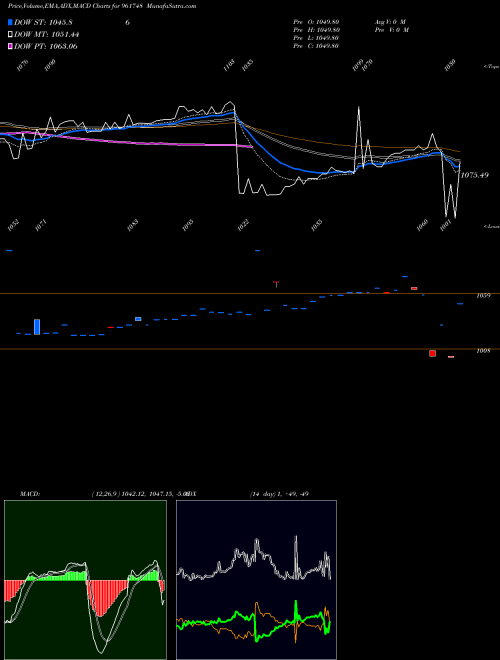Click the 'Pre H: 1049.80' value
500x660 pixels.
pyautogui.click(x=316, y=30)
